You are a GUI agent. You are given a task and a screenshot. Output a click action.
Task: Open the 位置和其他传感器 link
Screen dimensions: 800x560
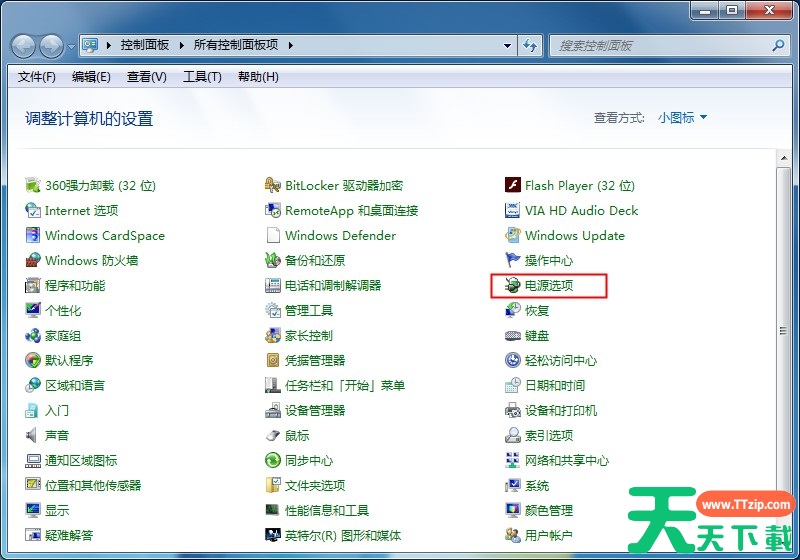tap(93, 486)
